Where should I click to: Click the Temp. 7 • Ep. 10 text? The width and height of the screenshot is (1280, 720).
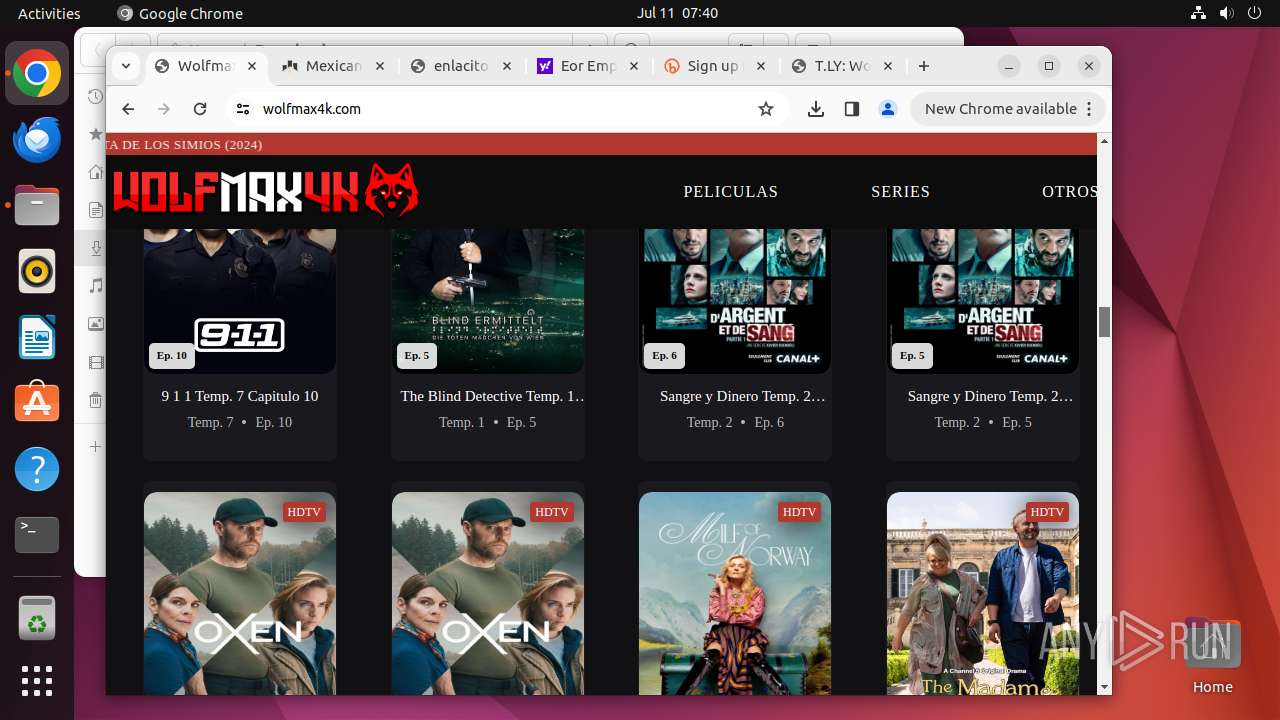tap(240, 422)
